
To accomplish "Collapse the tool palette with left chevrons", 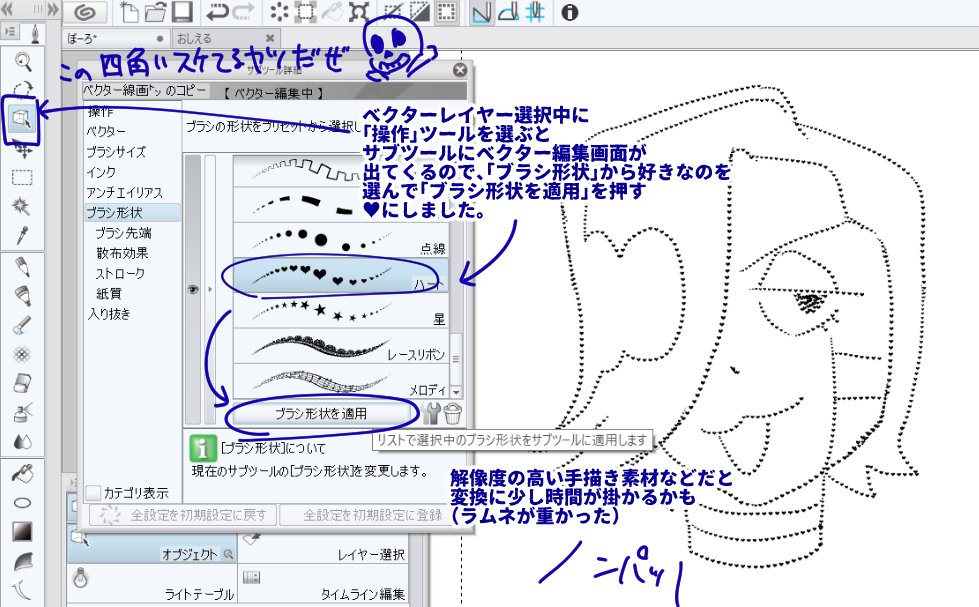I will 7,9.
